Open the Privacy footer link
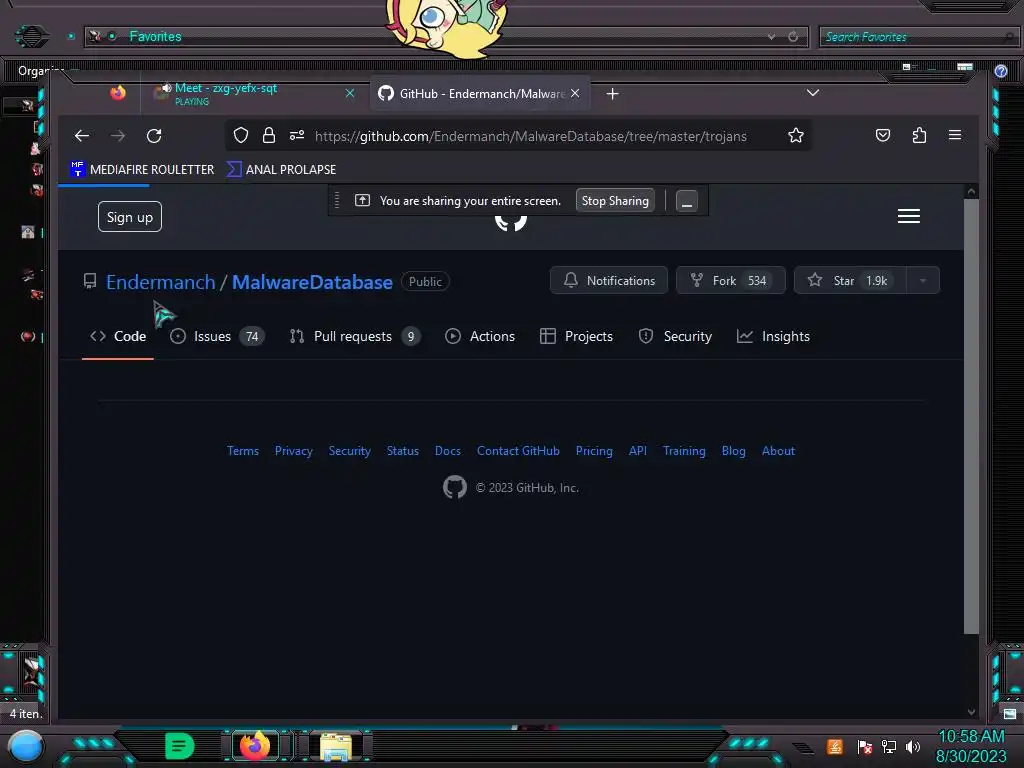The width and height of the screenshot is (1024, 768). tap(293, 451)
